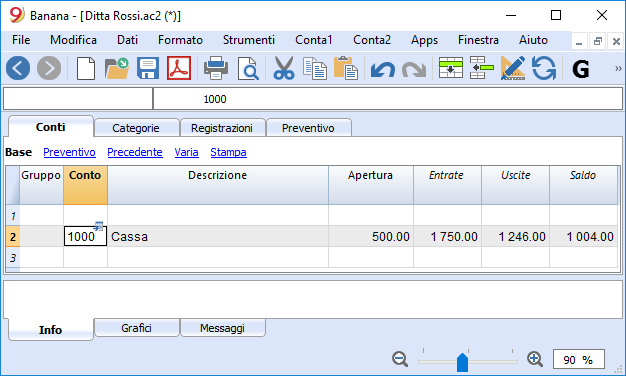Create a new file with blank page icon
The width and height of the screenshot is (626, 377).
point(86,69)
